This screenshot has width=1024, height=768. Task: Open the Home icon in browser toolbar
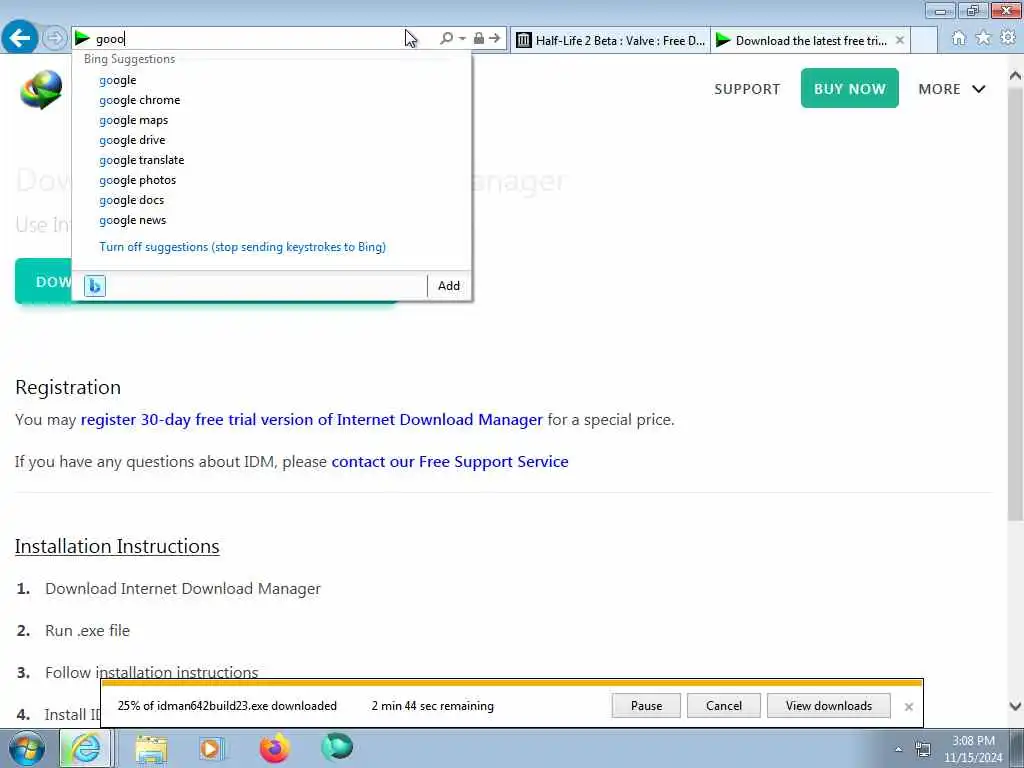(x=958, y=39)
